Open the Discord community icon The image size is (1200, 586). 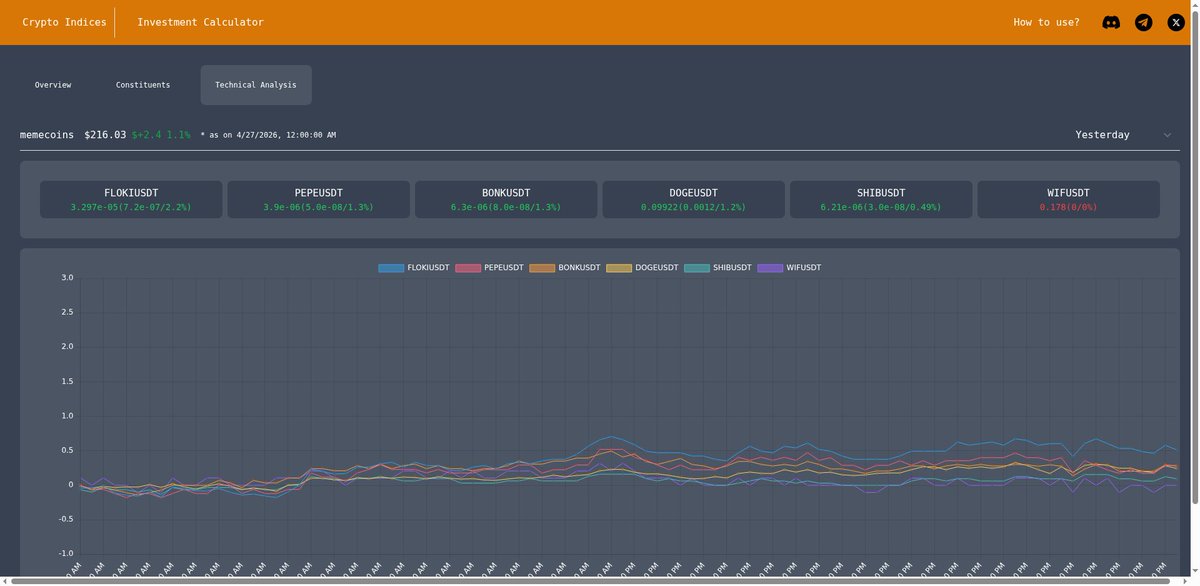[x=1110, y=21]
